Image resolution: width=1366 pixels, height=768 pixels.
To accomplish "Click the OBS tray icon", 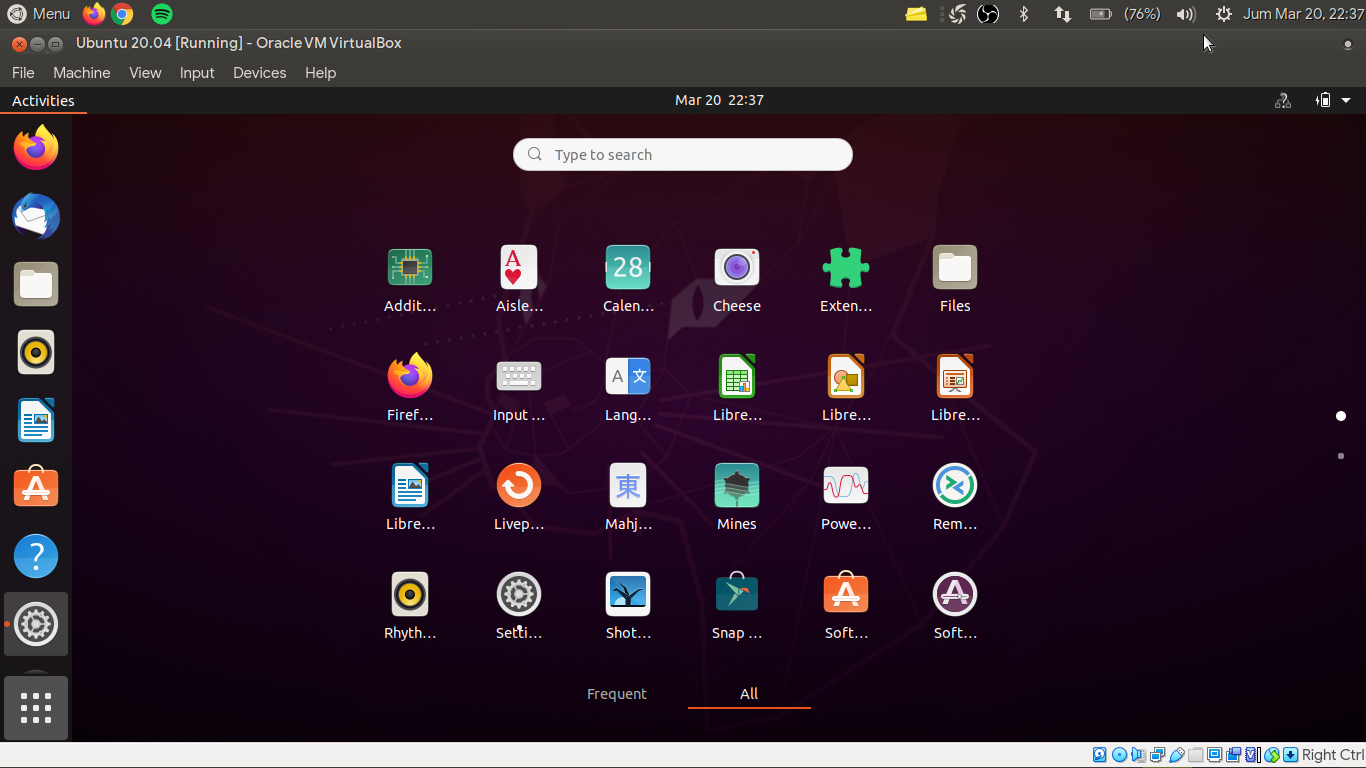I will pyautogui.click(x=988, y=14).
